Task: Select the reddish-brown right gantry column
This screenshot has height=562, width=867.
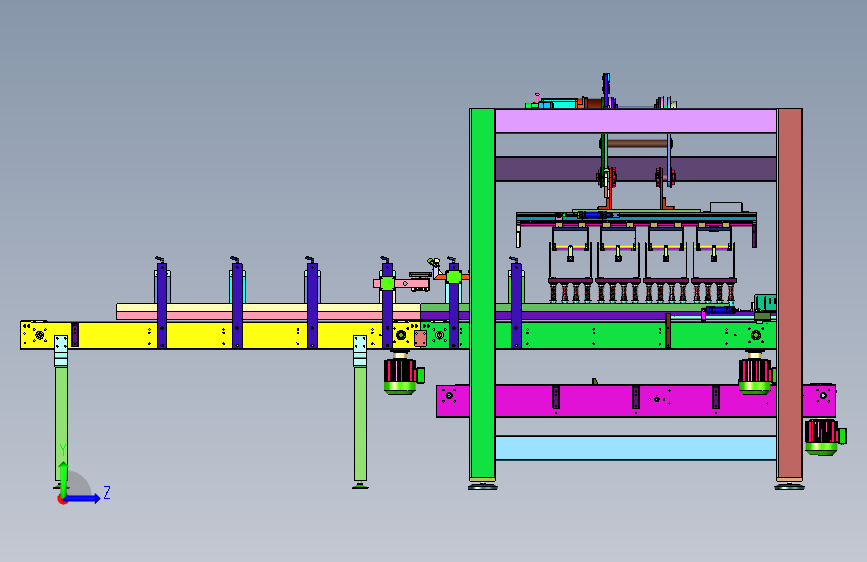Action: click(x=790, y=294)
